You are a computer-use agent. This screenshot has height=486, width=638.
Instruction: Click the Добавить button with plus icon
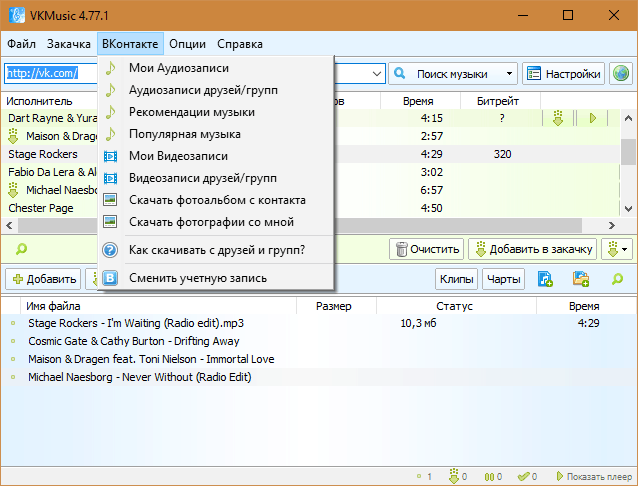tap(43, 279)
